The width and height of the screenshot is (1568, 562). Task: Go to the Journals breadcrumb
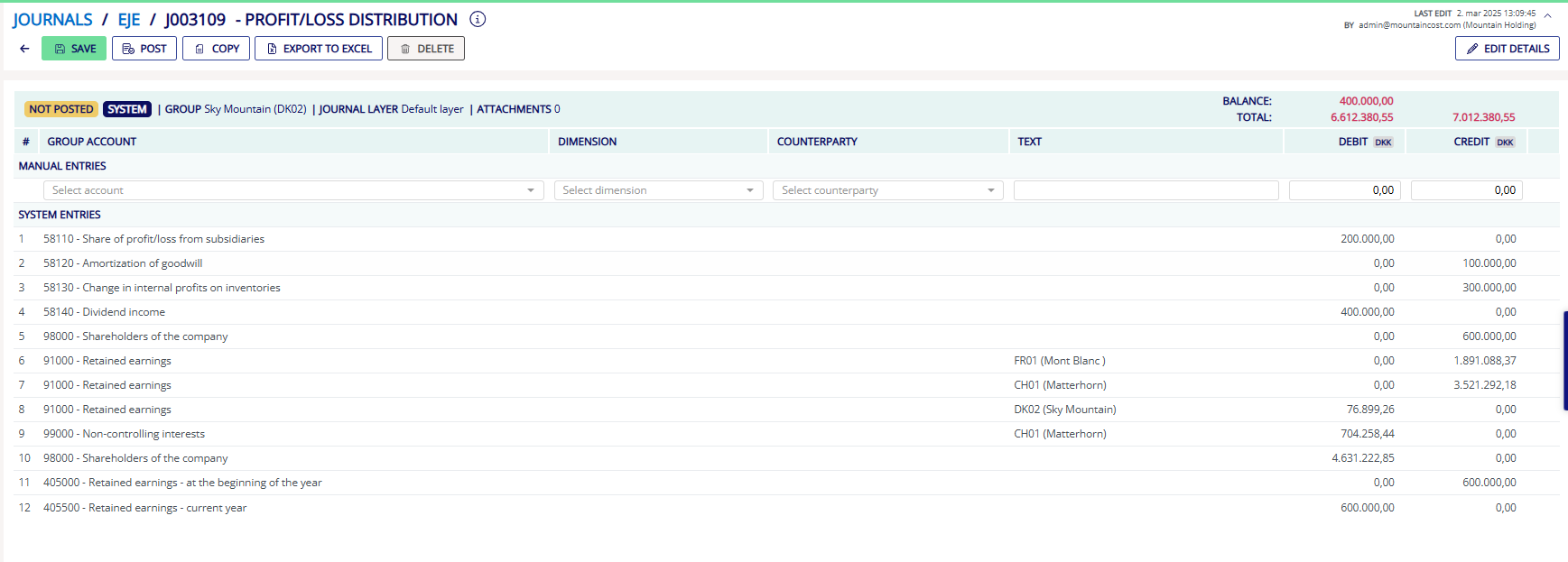tap(52, 20)
